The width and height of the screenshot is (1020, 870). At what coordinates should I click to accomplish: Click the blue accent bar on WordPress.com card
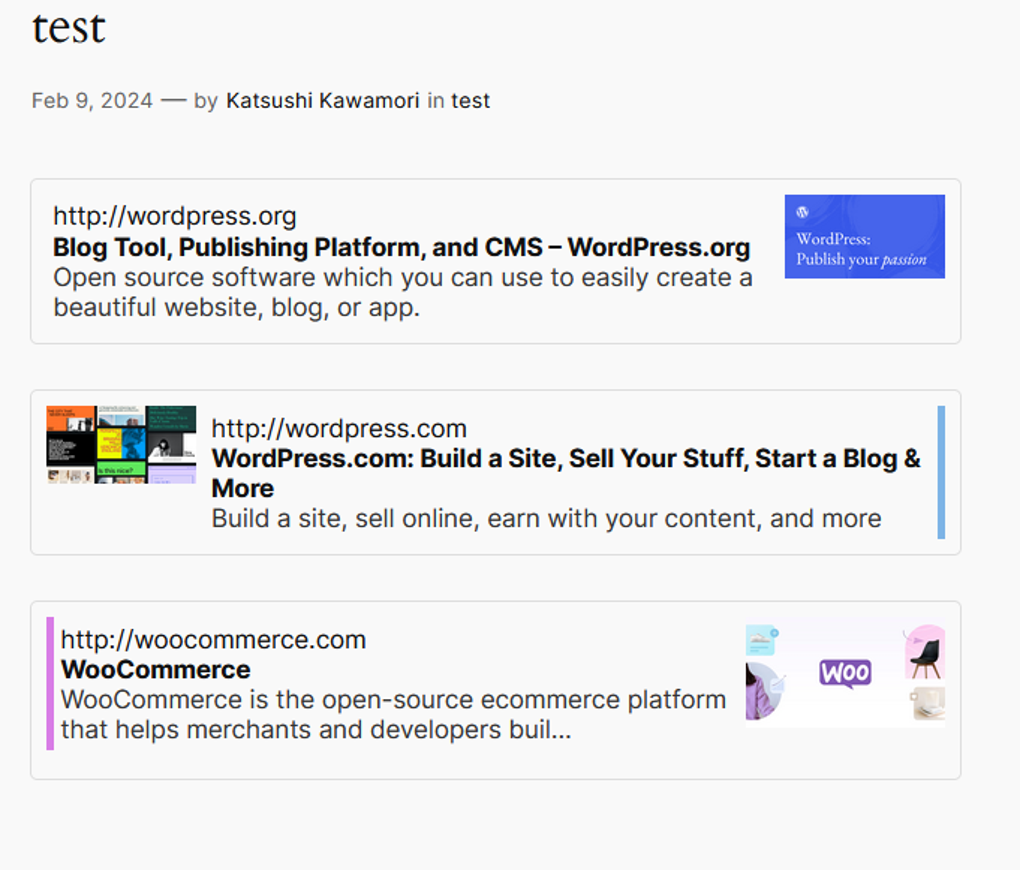point(941,470)
